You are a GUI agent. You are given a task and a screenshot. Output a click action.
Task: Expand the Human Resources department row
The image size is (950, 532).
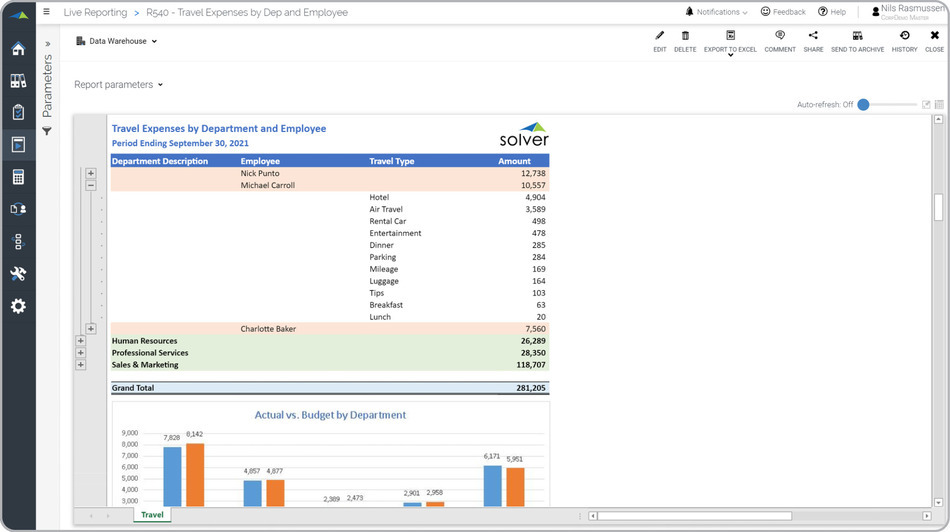pyautogui.click(x=81, y=341)
